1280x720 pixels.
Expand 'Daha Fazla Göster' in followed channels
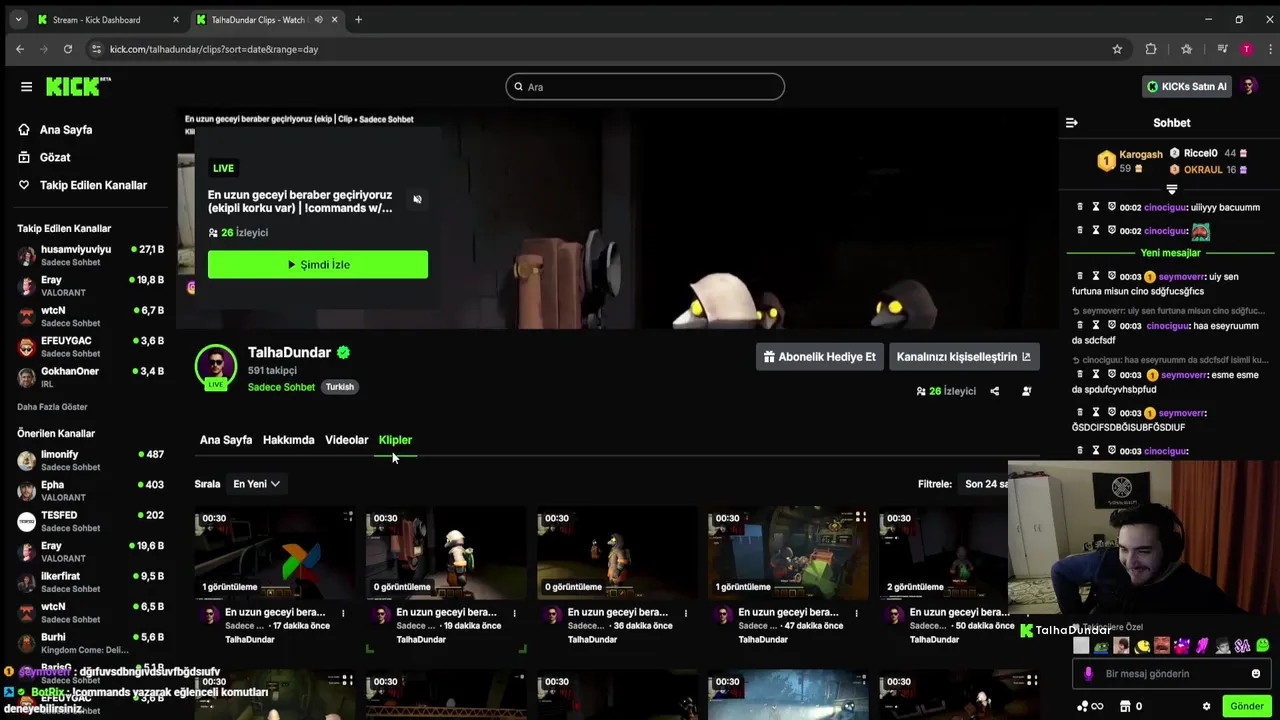click(52, 407)
